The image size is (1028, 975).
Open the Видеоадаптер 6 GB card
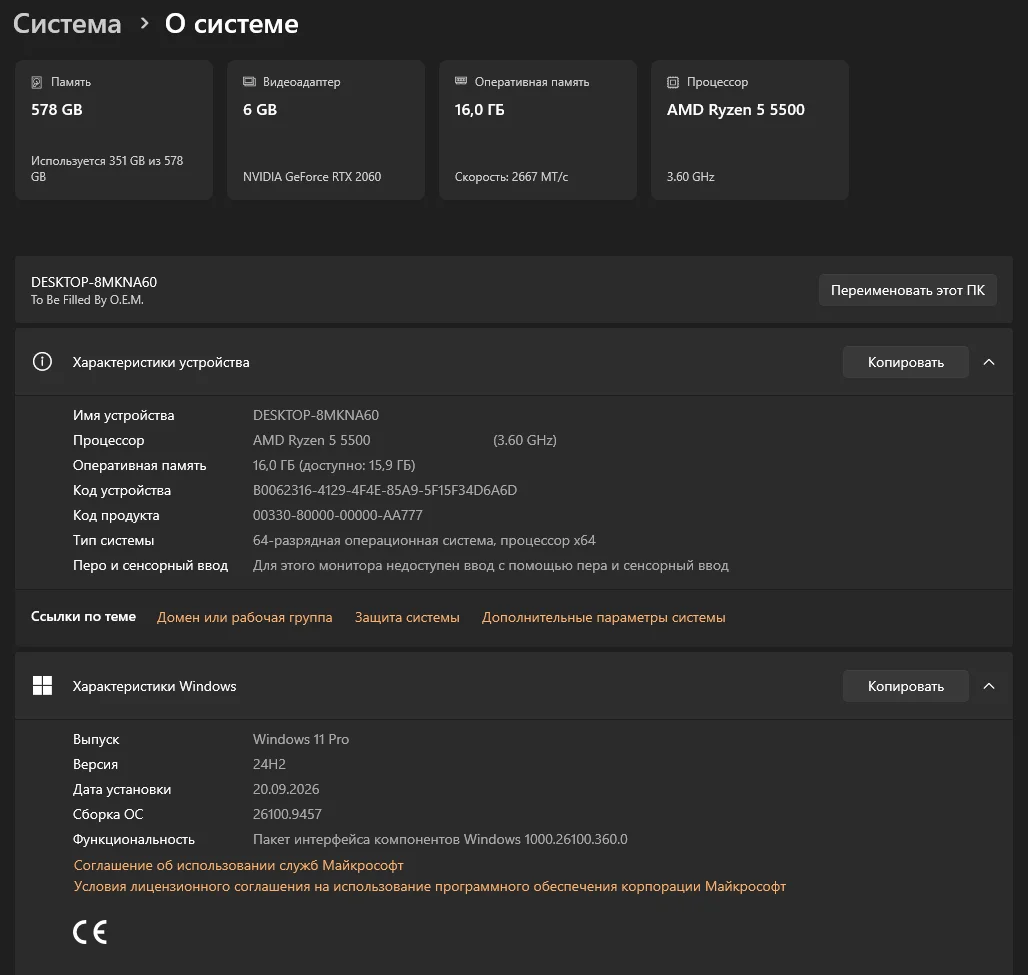pos(326,130)
